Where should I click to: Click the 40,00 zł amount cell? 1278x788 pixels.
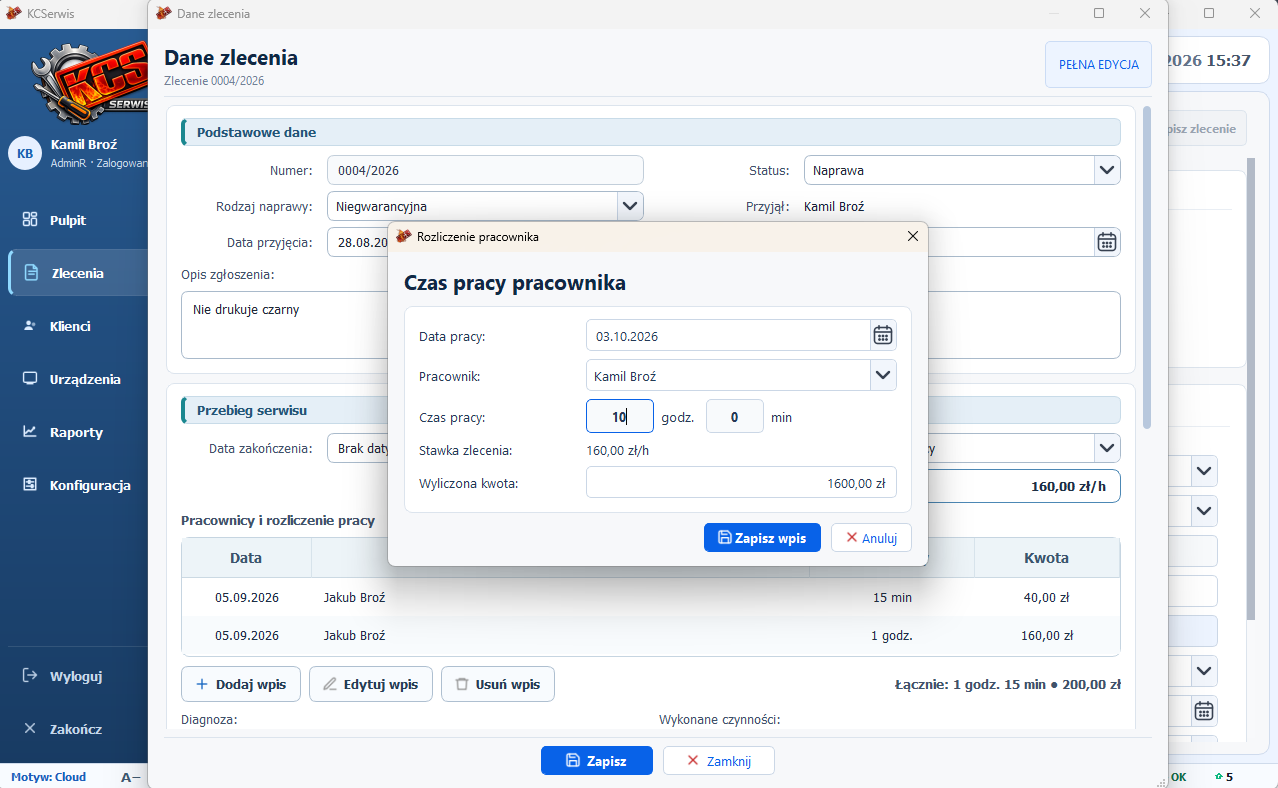1047,597
